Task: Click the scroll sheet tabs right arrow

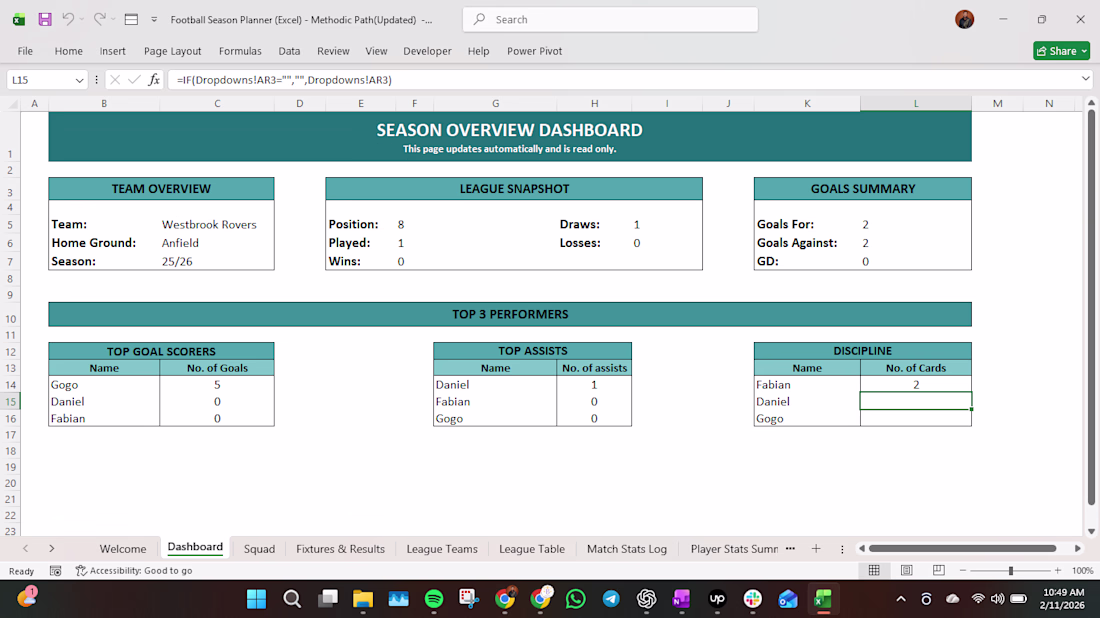Action: click(x=51, y=549)
